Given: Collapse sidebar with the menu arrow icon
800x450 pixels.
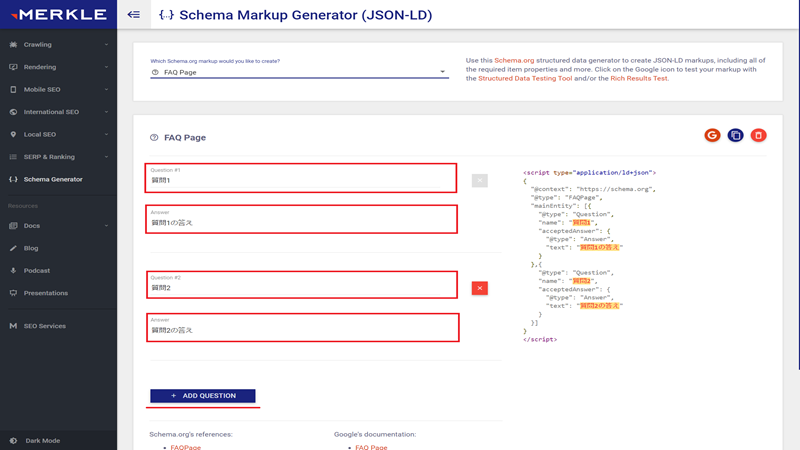Looking at the screenshot, I should [x=134, y=14].
